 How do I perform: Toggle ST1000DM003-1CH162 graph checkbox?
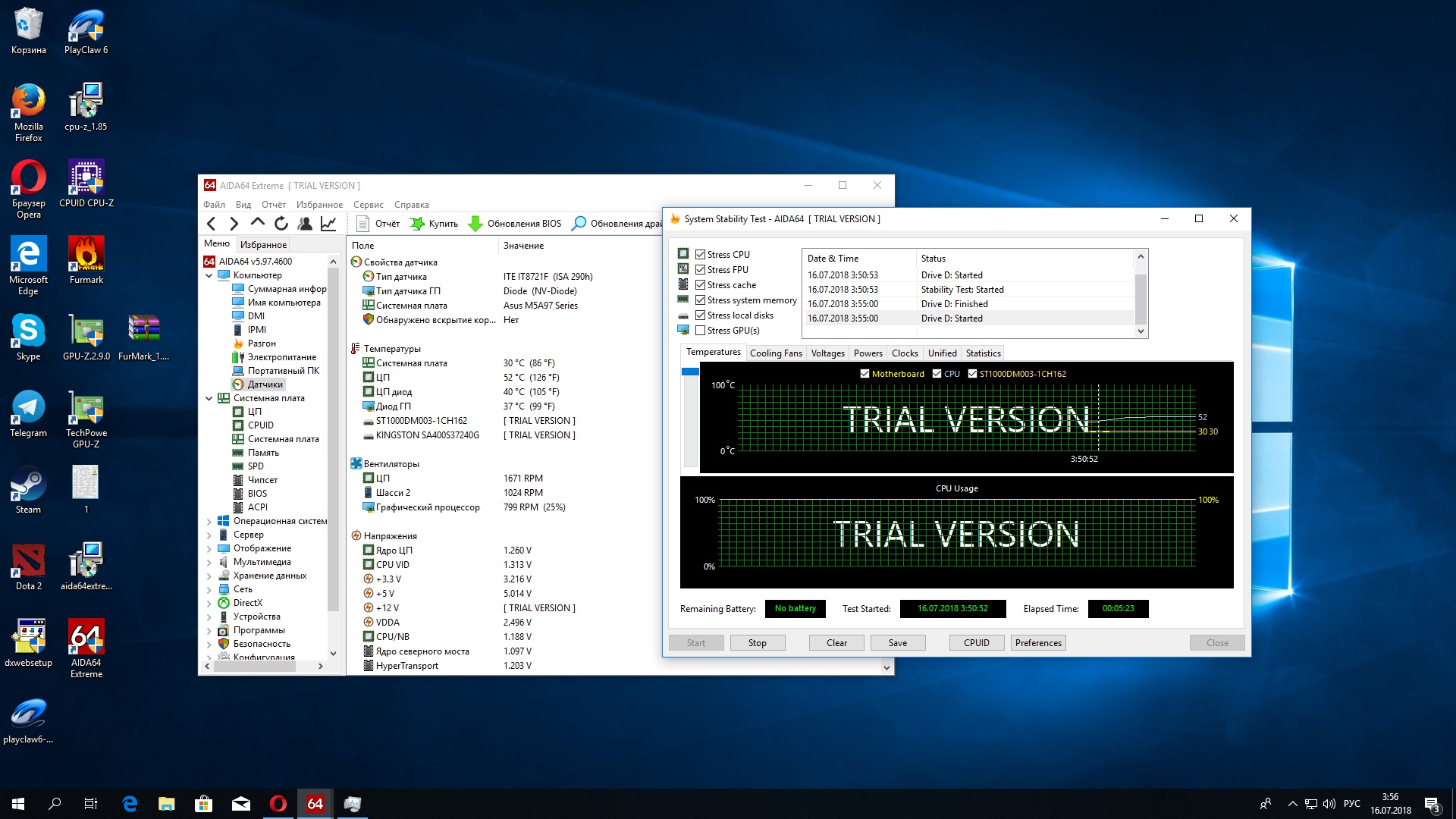(x=972, y=374)
